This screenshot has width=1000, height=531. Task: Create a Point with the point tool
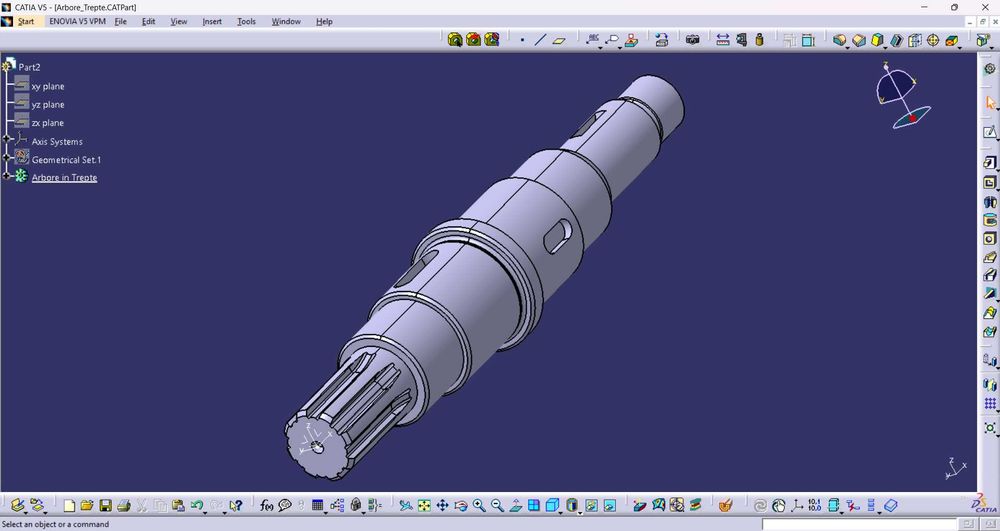[522, 40]
